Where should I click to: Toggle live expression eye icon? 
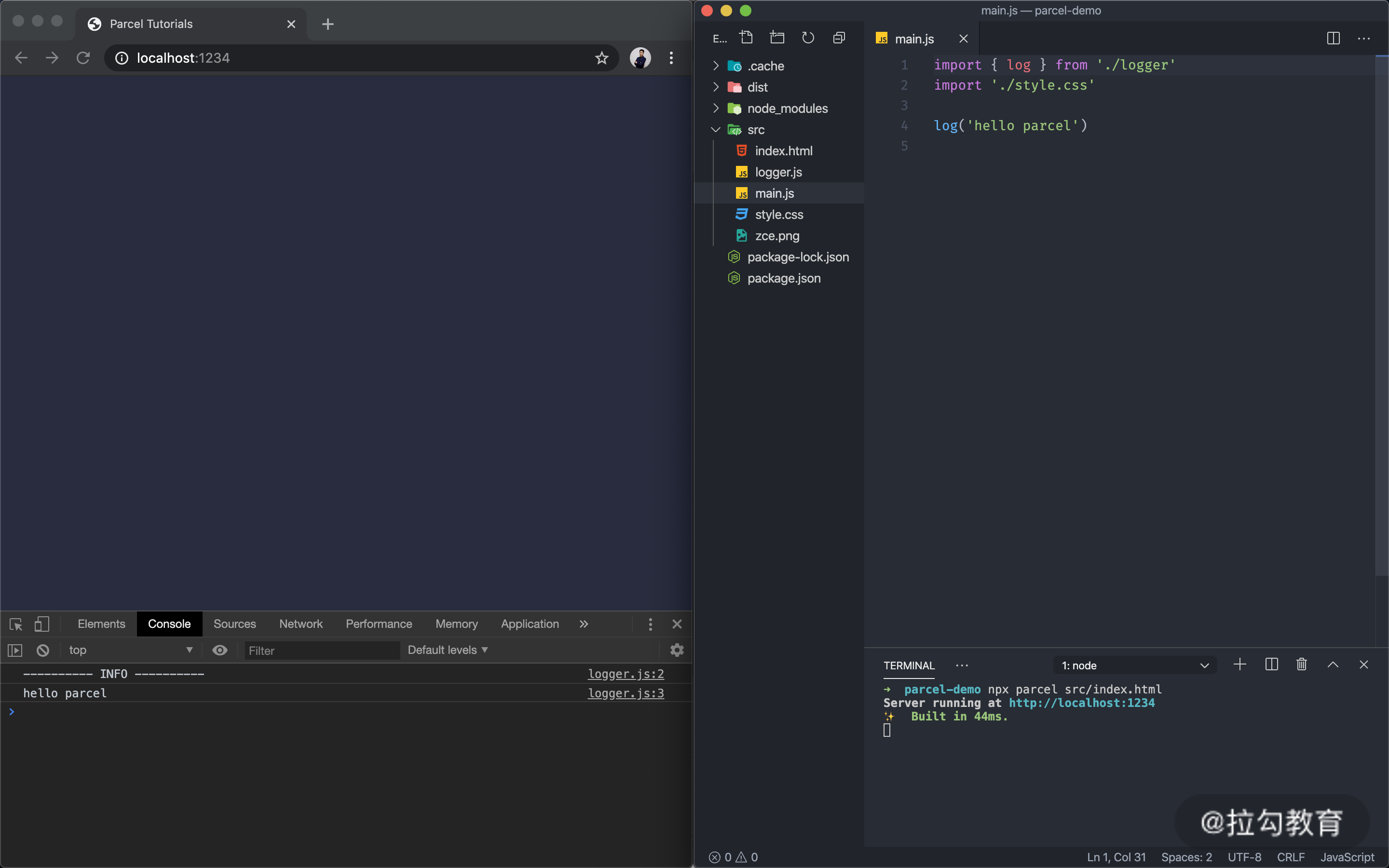[x=220, y=651]
